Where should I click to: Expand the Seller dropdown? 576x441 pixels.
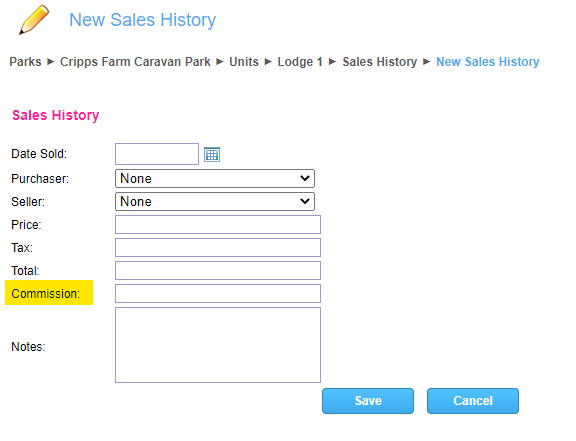pyautogui.click(x=215, y=201)
